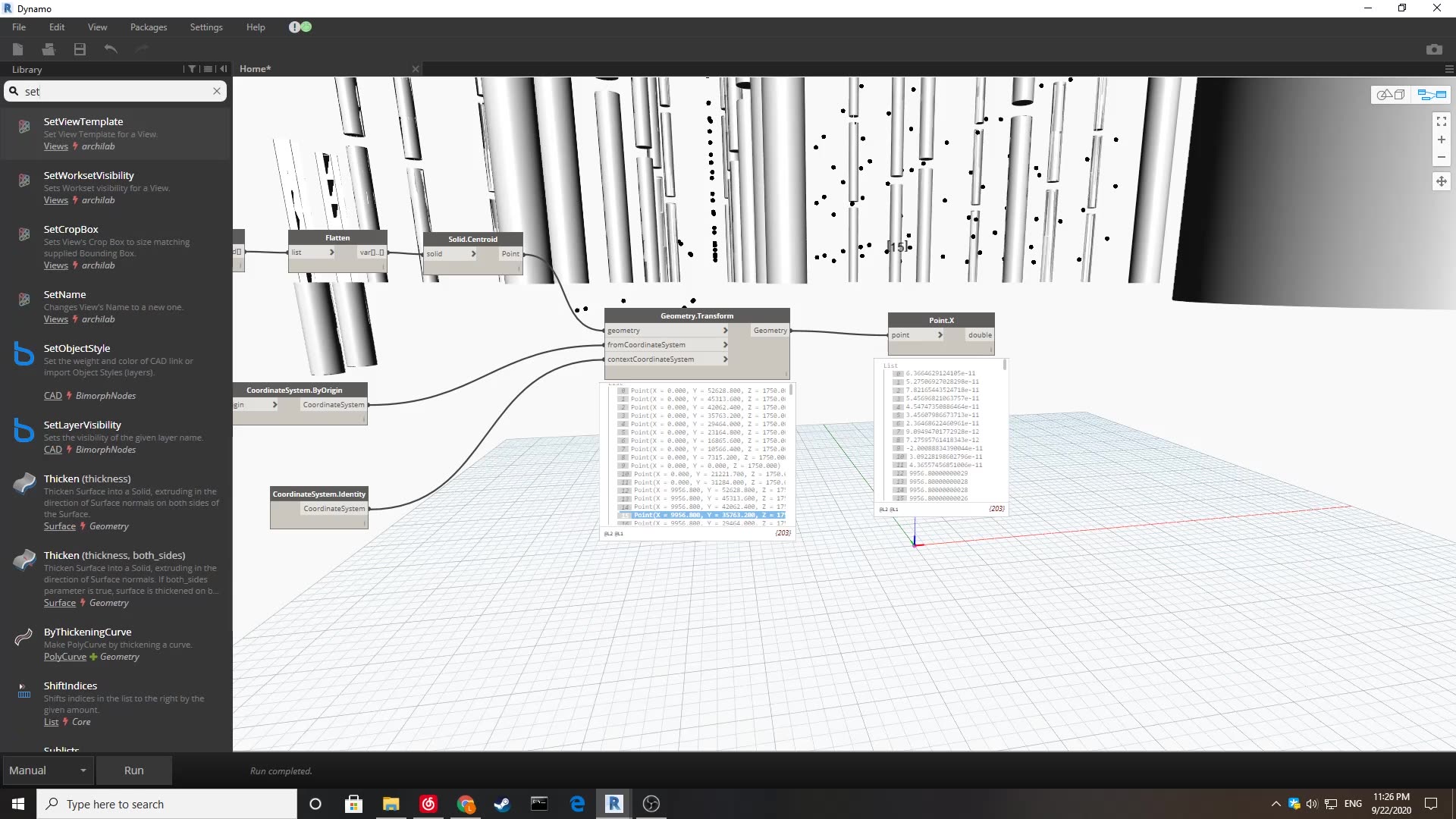Click the export image camera icon

[1433, 49]
